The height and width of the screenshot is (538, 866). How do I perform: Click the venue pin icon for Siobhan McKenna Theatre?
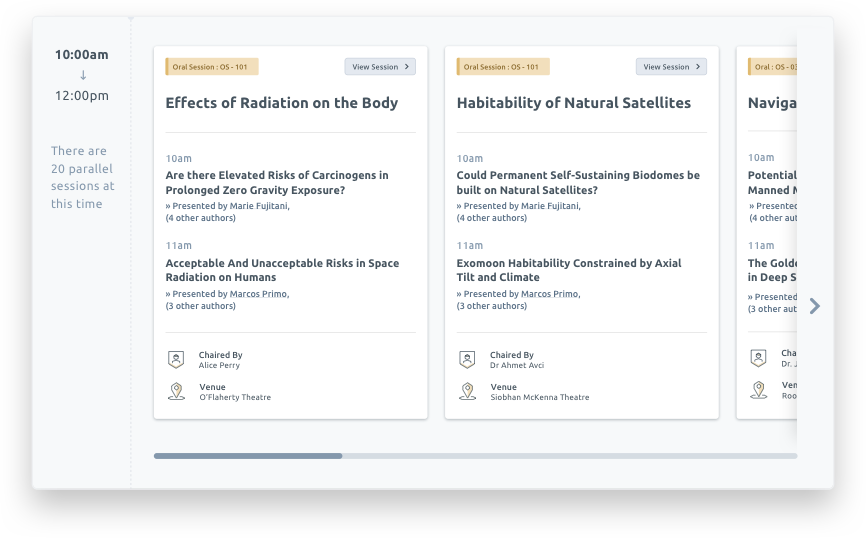(x=467, y=391)
